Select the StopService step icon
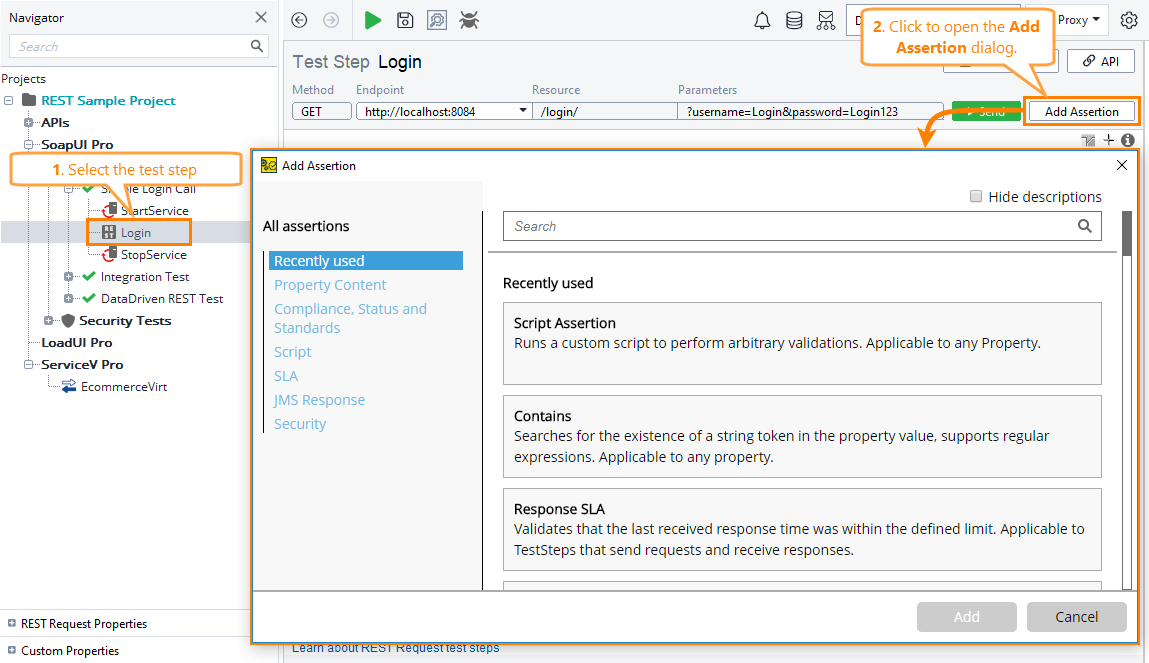The height and width of the screenshot is (663, 1149). (109, 254)
